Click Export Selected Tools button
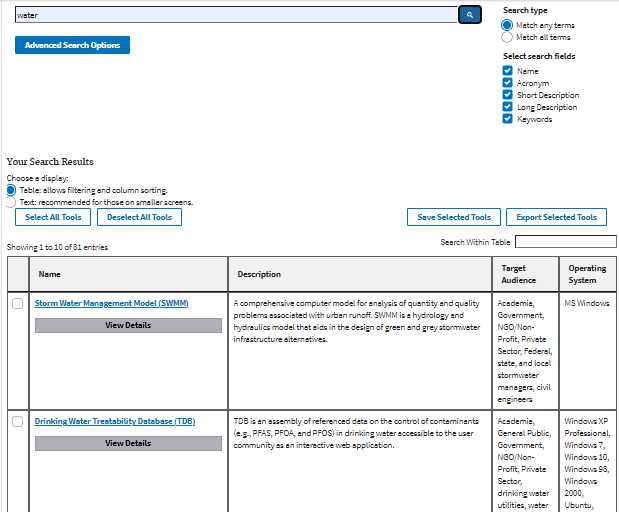 click(556, 217)
